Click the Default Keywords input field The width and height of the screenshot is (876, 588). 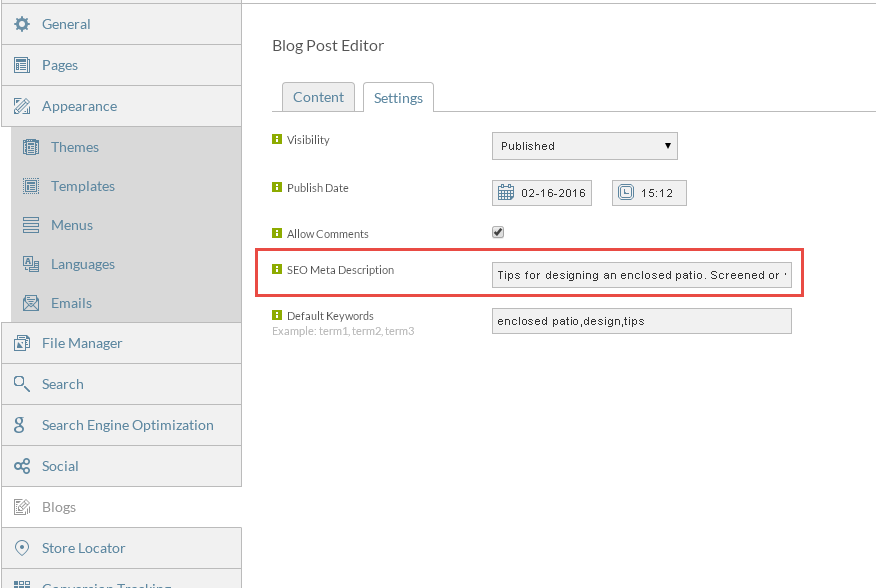641,321
